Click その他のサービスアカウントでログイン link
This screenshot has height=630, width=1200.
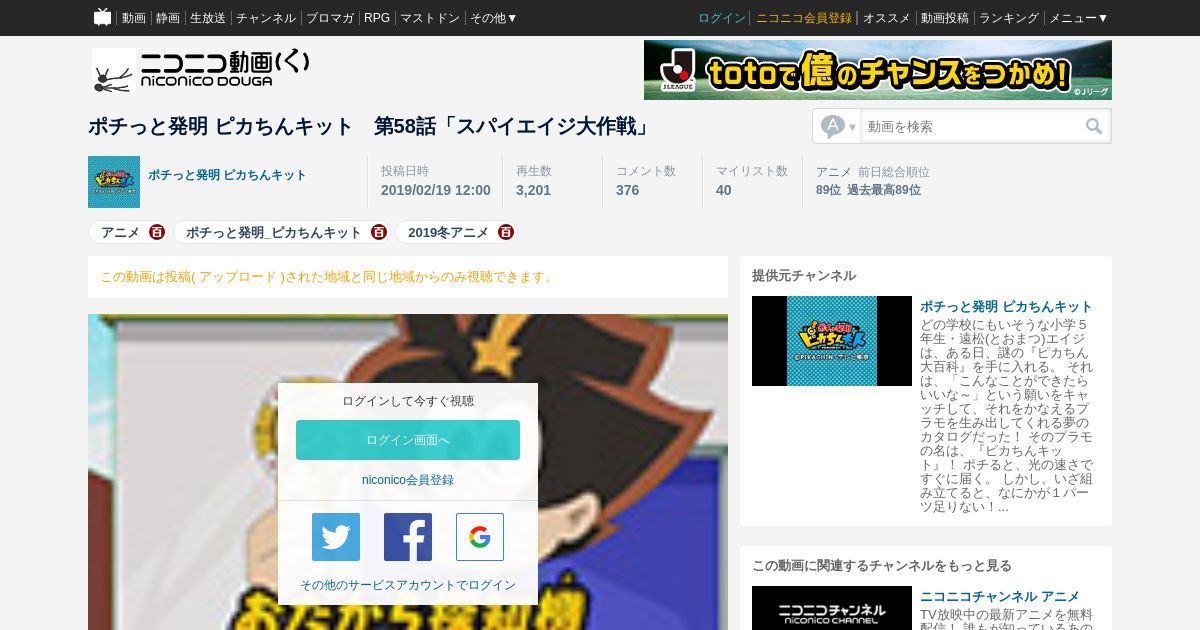click(408, 585)
